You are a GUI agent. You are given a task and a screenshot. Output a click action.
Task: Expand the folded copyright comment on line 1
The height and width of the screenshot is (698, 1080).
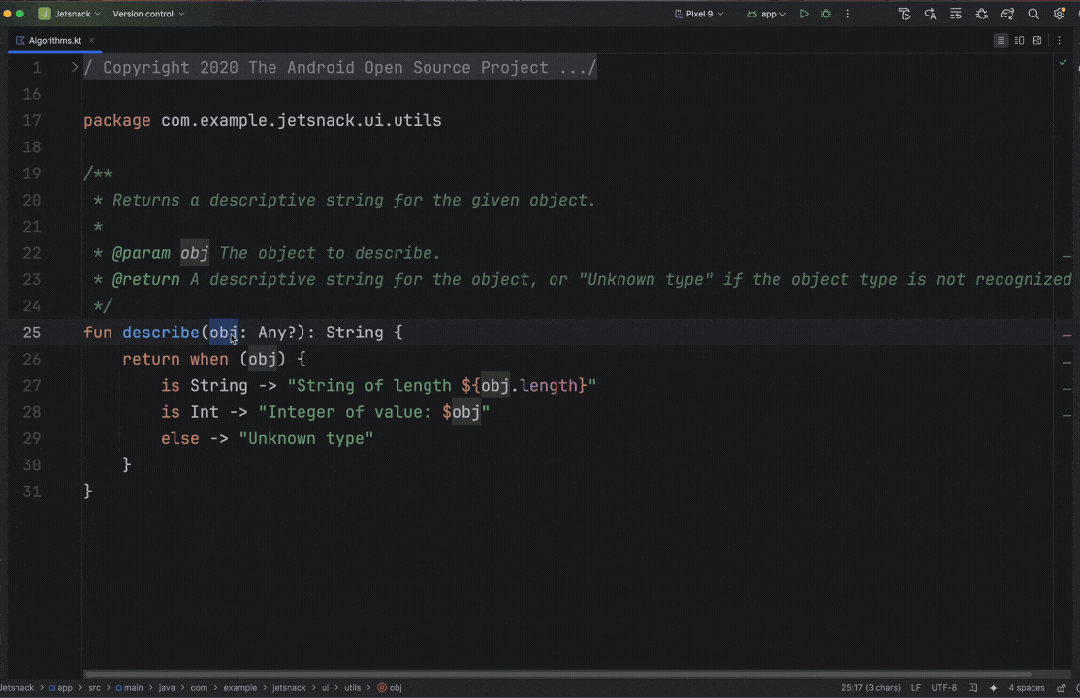pos(75,68)
